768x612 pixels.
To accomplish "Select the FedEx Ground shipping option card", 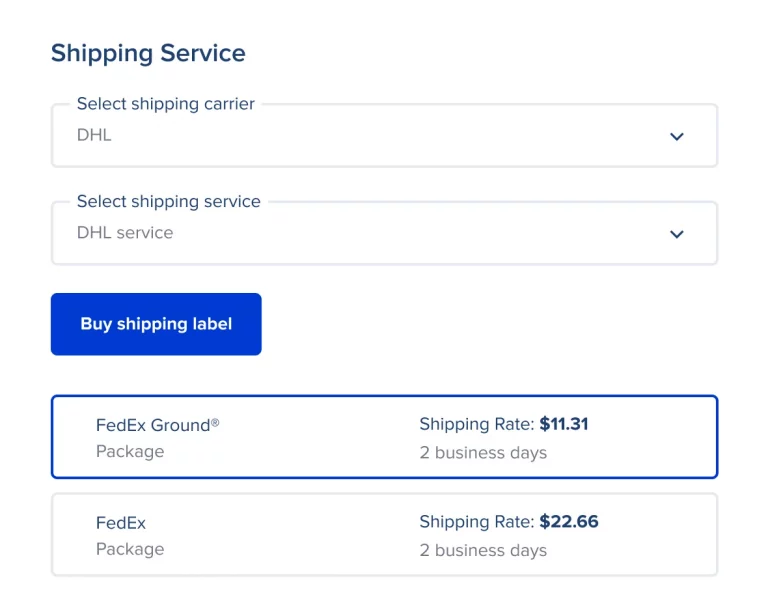I will tap(384, 437).
